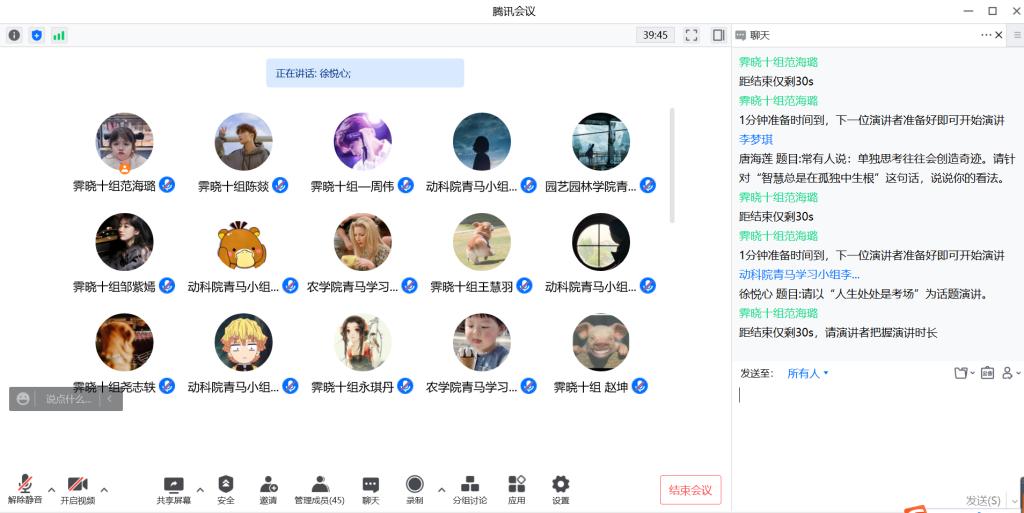Click the red 结束会议 end meeting button
The height and width of the screenshot is (513, 1024).
pos(690,490)
